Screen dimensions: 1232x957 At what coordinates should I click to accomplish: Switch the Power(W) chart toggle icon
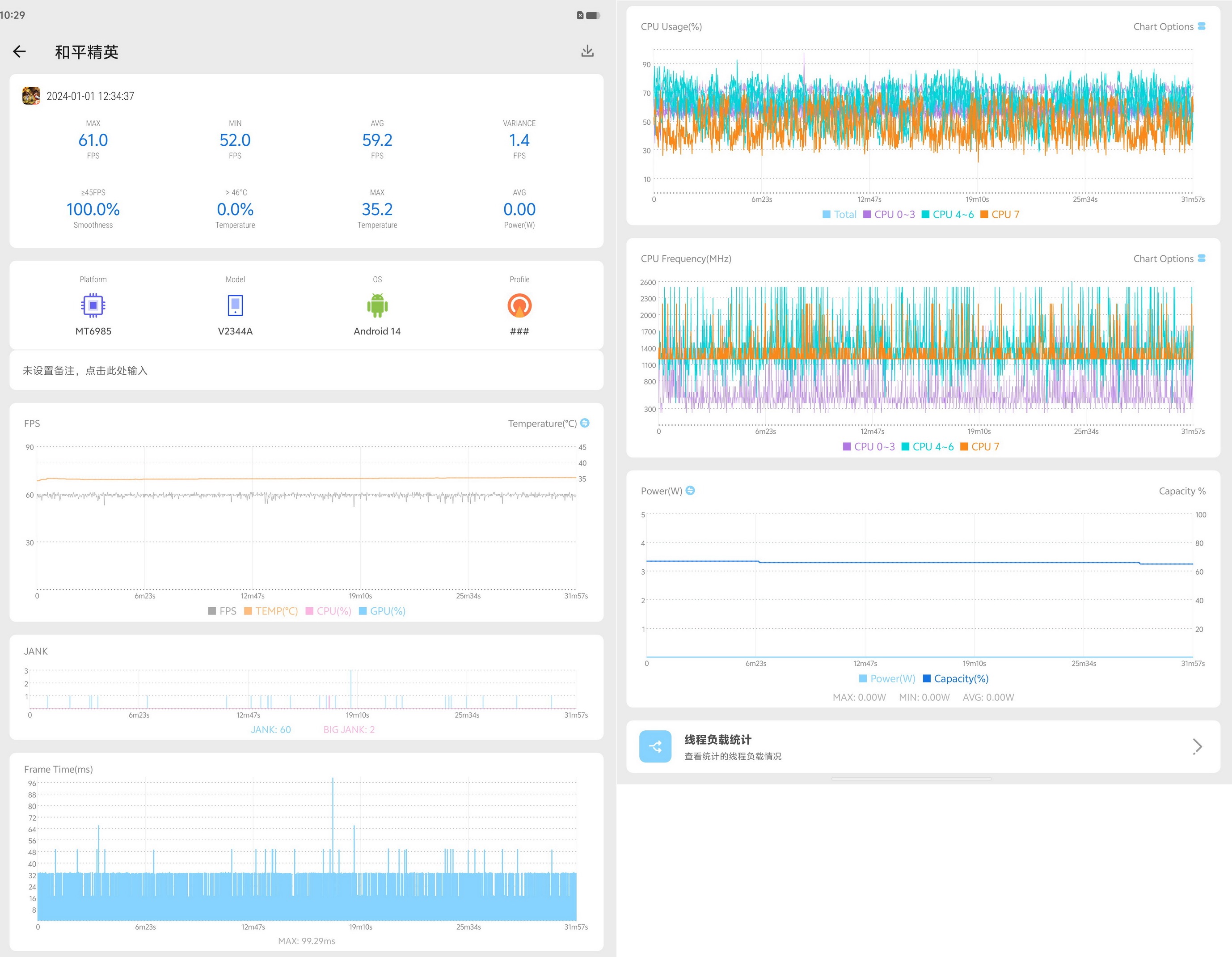point(690,491)
